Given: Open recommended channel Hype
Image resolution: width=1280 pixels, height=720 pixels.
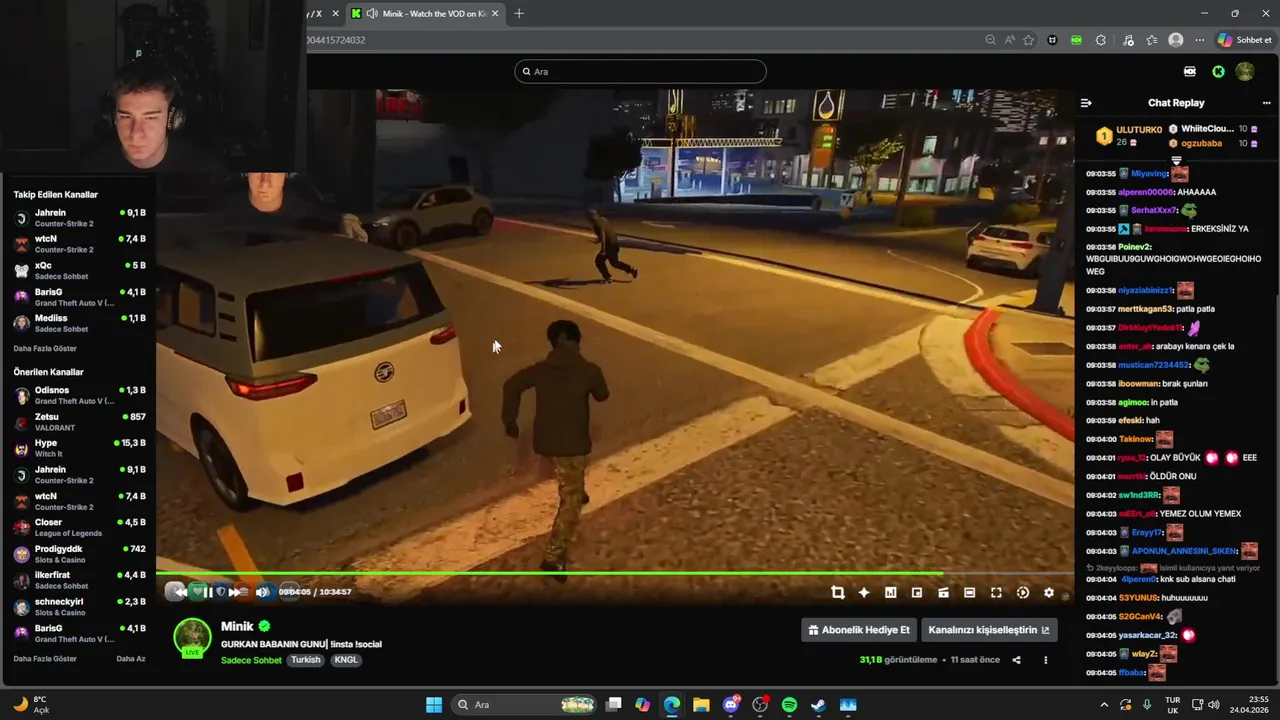Looking at the screenshot, I should pyautogui.click(x=80, y=448).
